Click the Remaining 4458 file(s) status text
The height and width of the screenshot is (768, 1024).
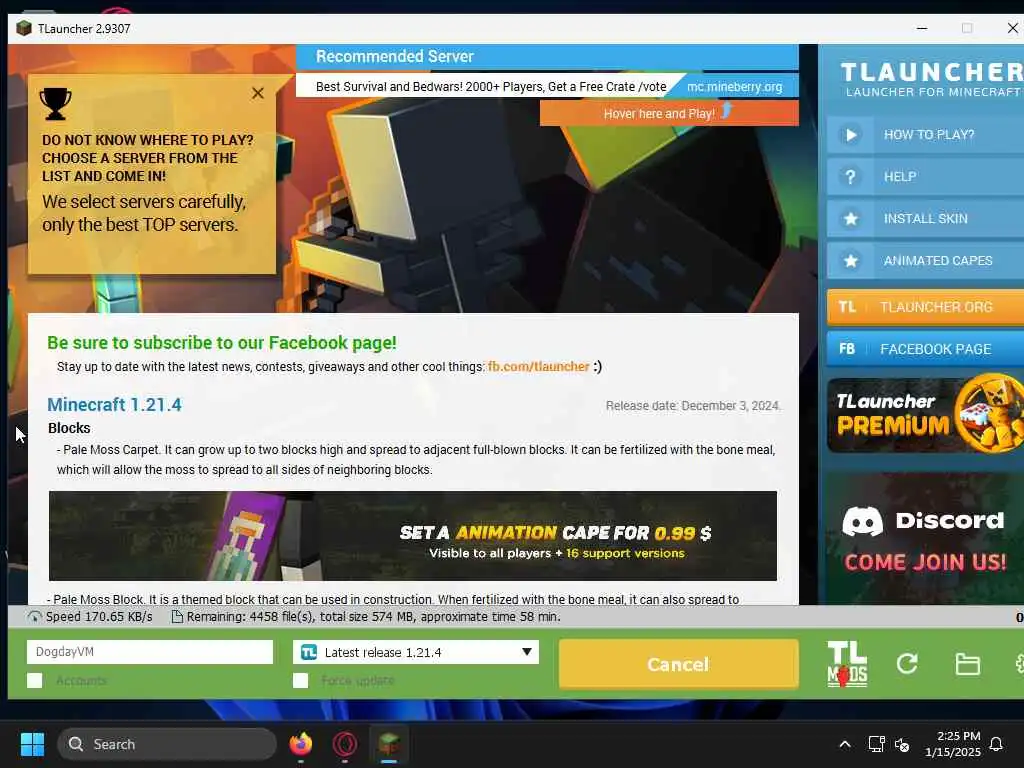(x=374, y=617)
